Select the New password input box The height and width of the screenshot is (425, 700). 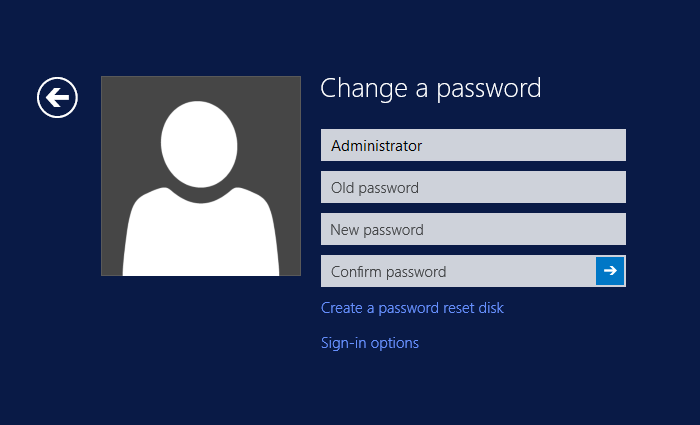point(473,229)
